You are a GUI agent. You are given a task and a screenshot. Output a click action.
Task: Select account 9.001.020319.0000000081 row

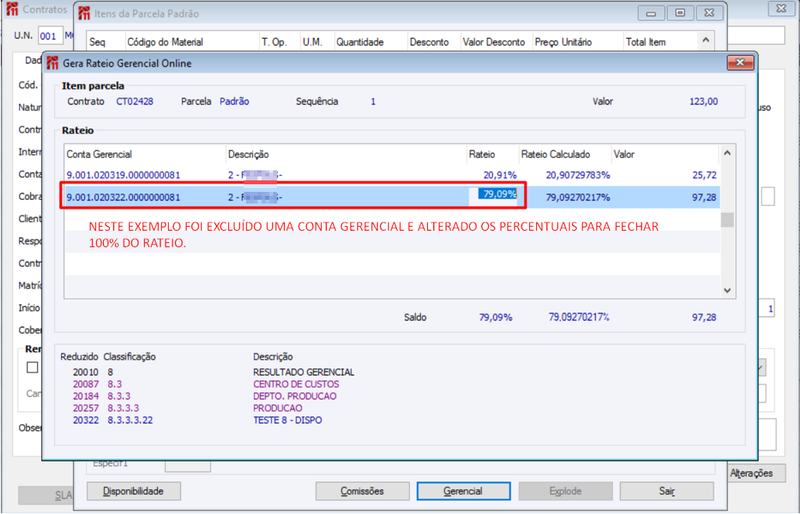[x=392, y=175]
